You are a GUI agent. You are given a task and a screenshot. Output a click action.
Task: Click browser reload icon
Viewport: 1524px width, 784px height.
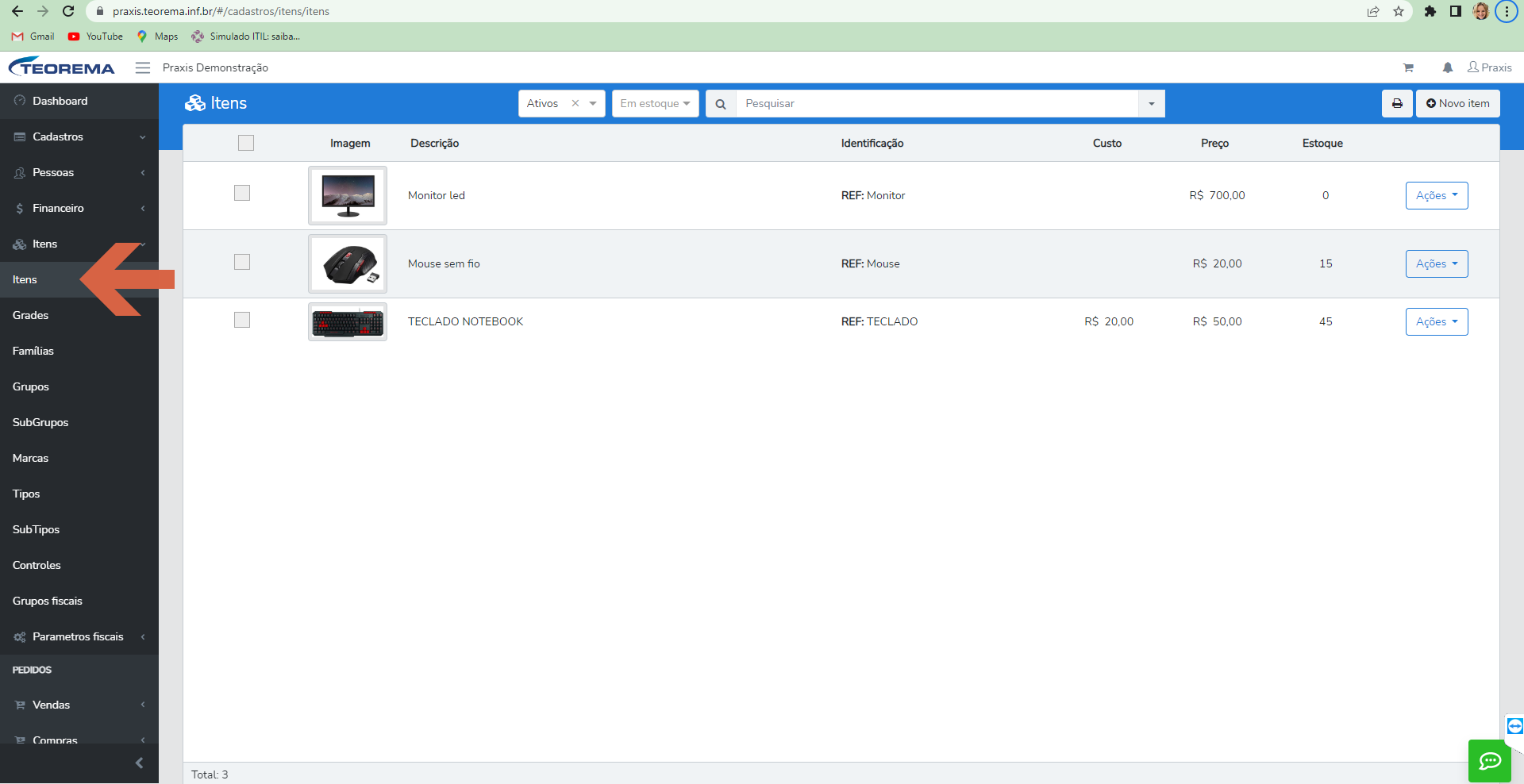pos(68,11)
